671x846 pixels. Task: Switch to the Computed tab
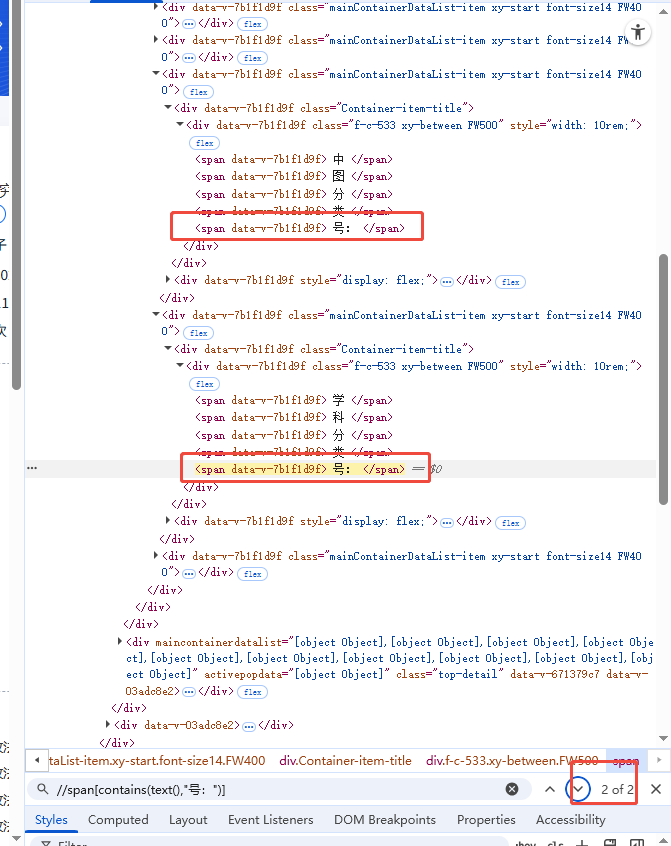point(118,820)
